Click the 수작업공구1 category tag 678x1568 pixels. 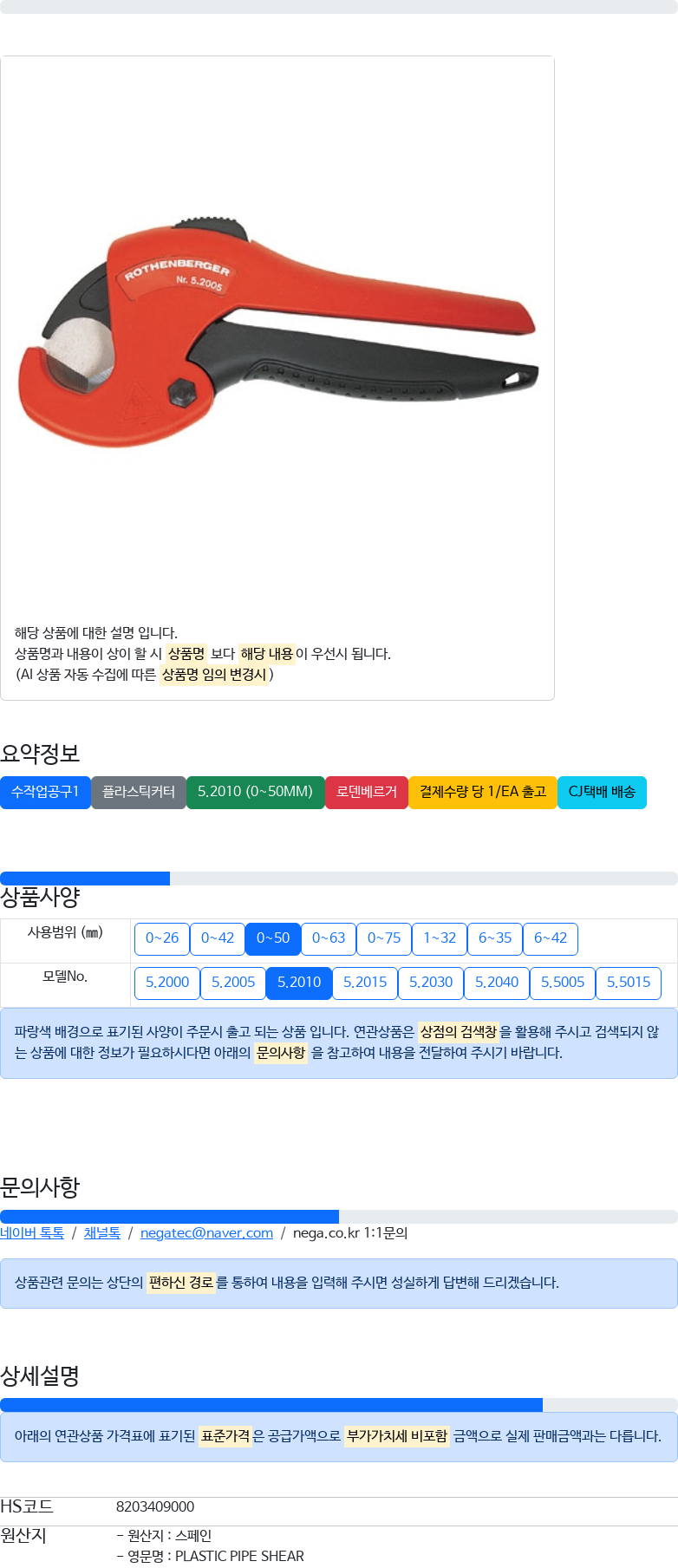point(45,793)
